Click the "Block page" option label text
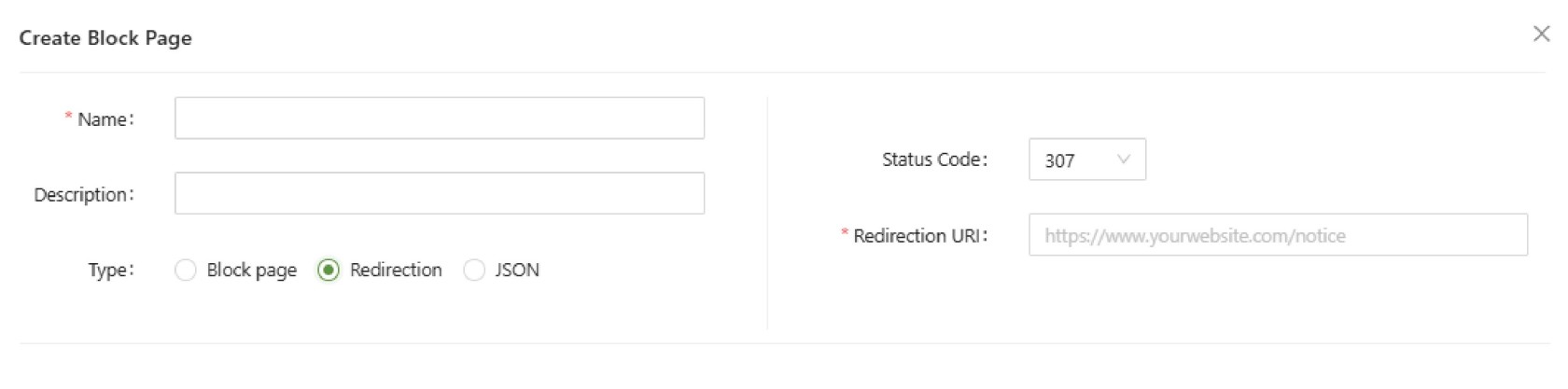The height and width of the screenshot is (389, 1568). pos(252,271)
